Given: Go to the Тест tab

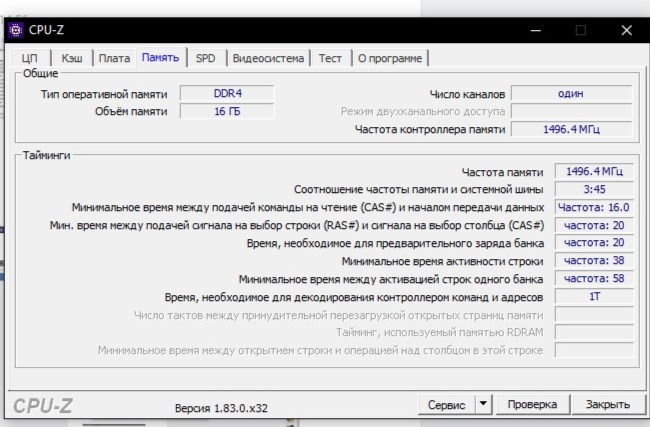Looking at the screenshot, I should pyautogui.click(x=330, y=59).
